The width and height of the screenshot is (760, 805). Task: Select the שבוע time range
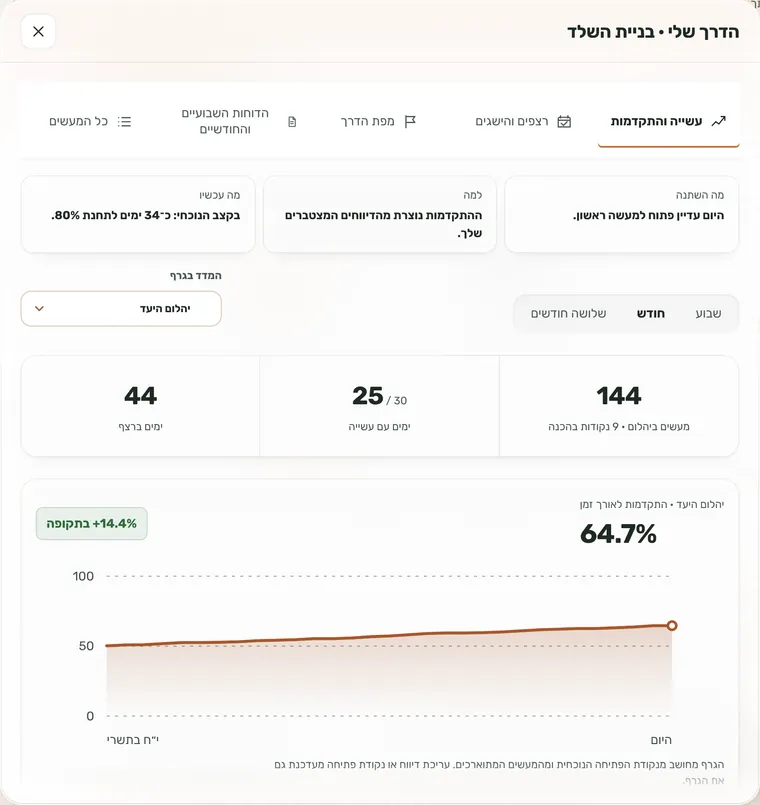tap(708, 313)
